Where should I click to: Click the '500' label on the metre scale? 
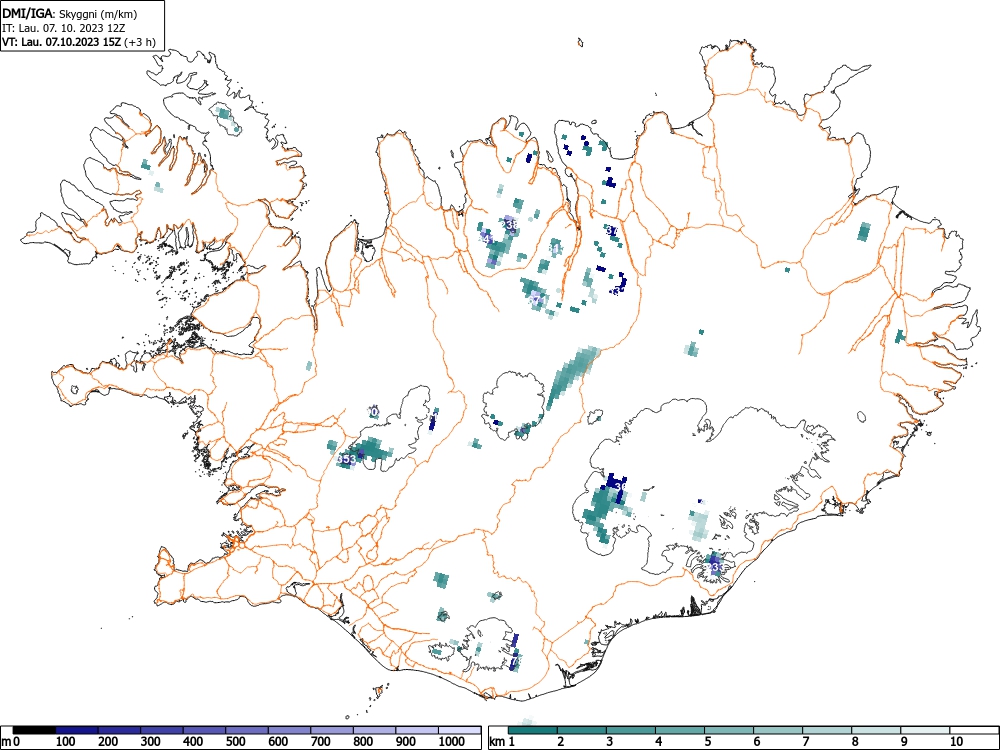pyautogui.click(x=236, y=742)
